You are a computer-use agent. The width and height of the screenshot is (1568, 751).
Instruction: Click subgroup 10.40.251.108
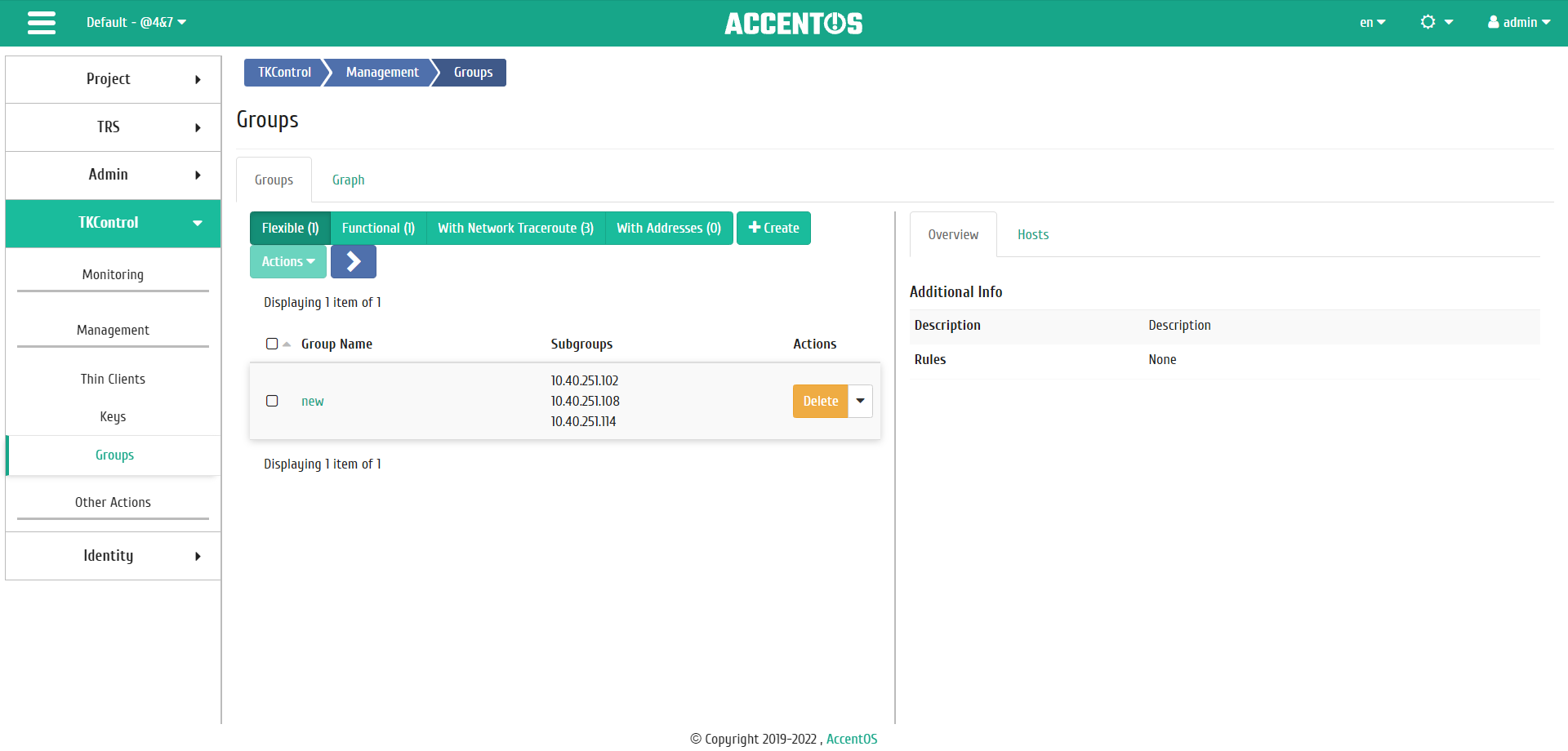pyautogui.click(x=585, y=402)
